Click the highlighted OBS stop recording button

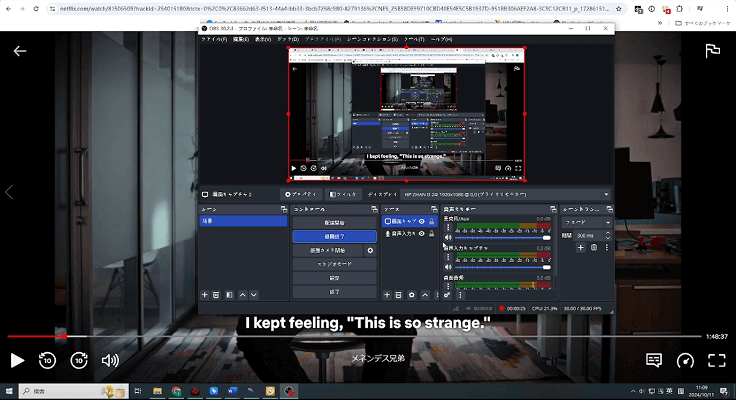pos(334,237)
